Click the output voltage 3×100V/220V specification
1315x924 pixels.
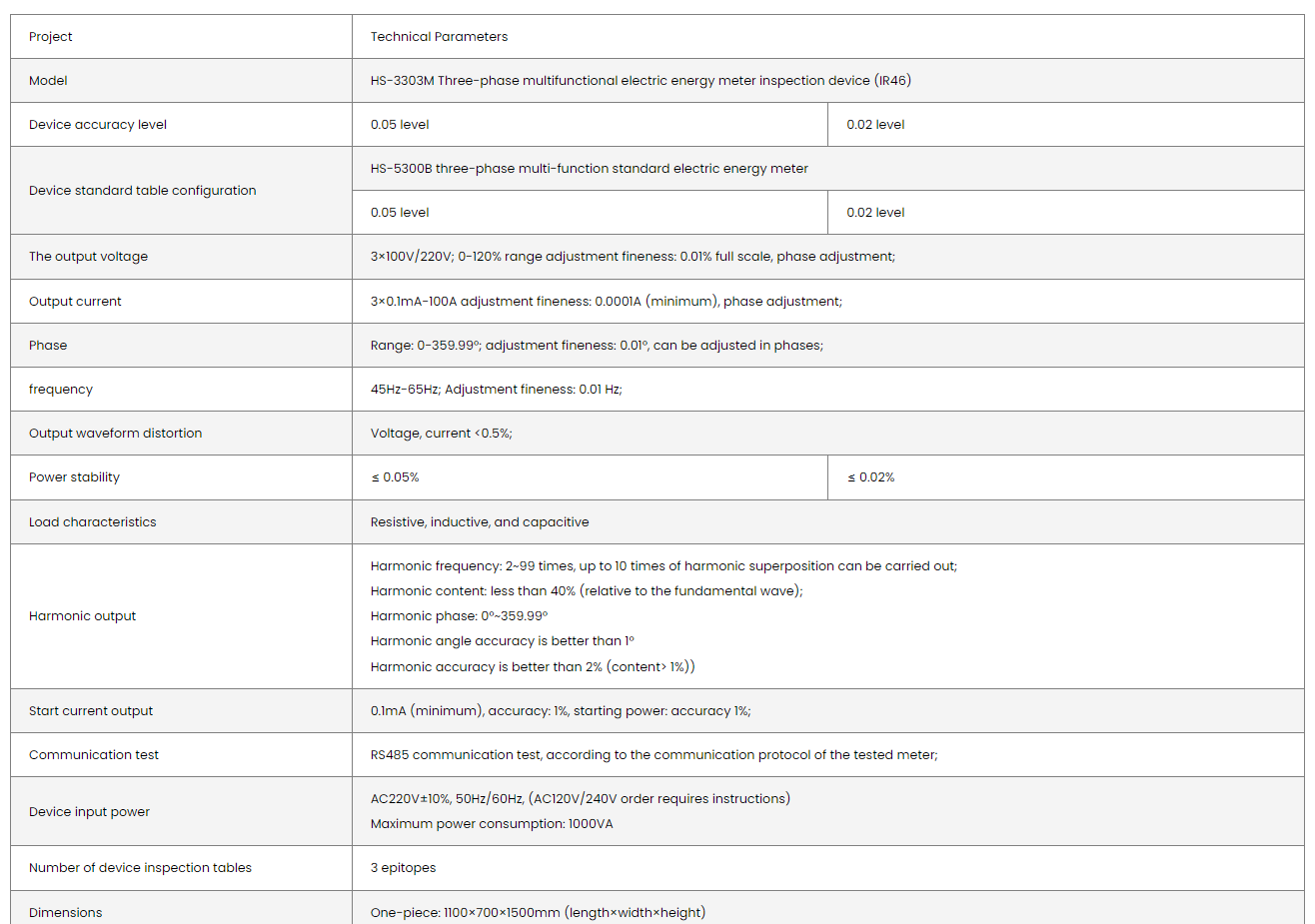coord(633,257)
